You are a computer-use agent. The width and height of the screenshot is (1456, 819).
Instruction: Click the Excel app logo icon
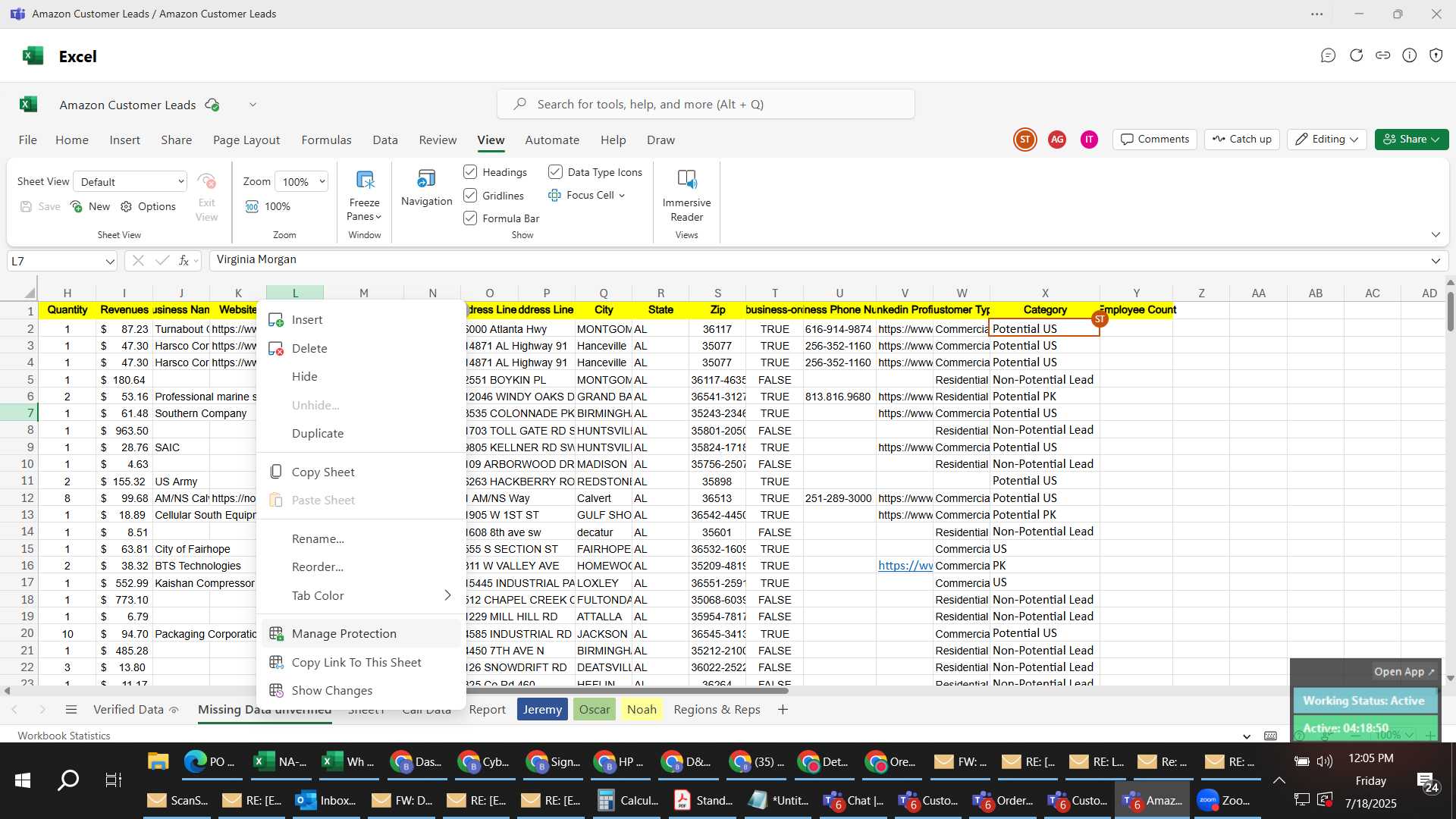tap(33, 56)
